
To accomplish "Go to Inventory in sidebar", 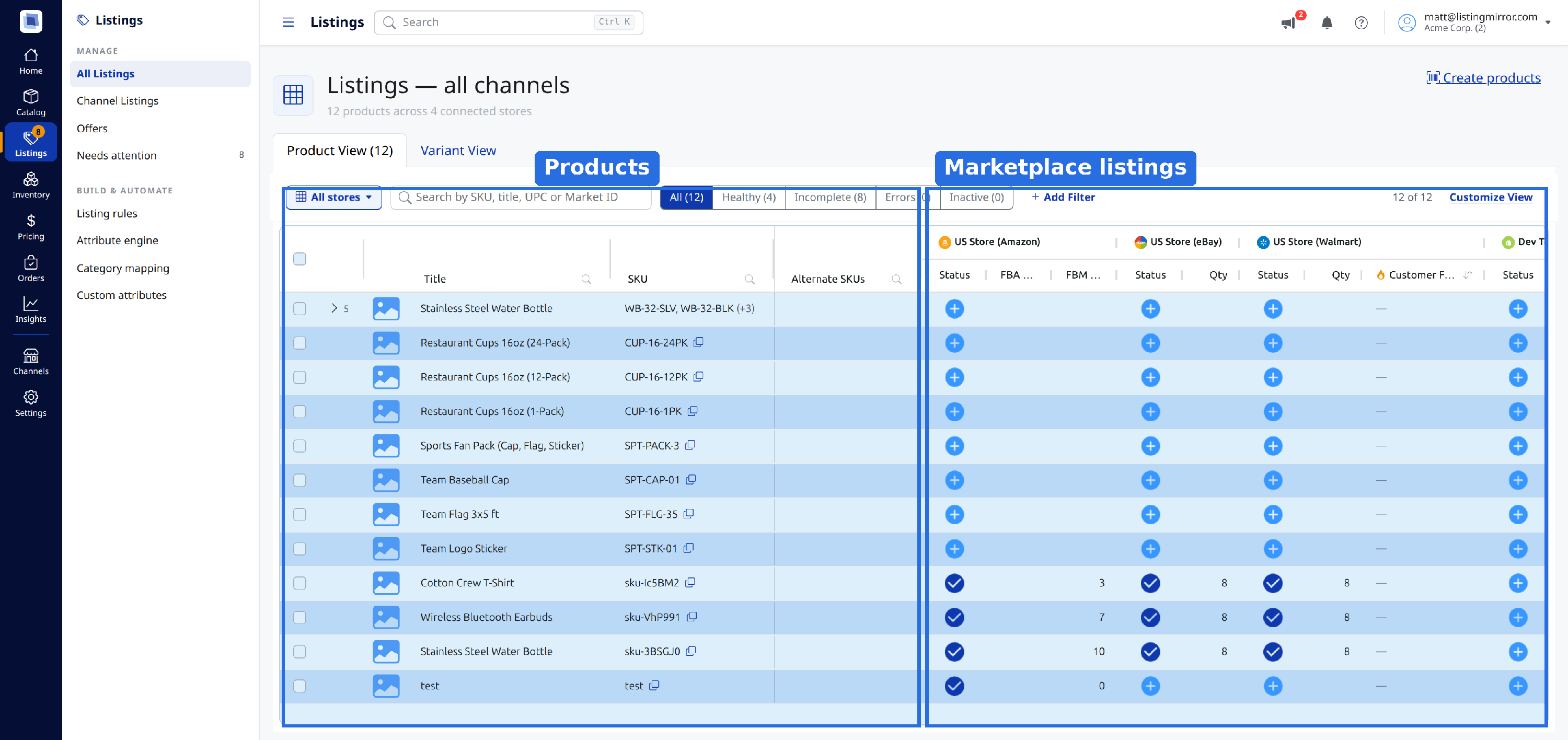I will click(x=30, y=186).
